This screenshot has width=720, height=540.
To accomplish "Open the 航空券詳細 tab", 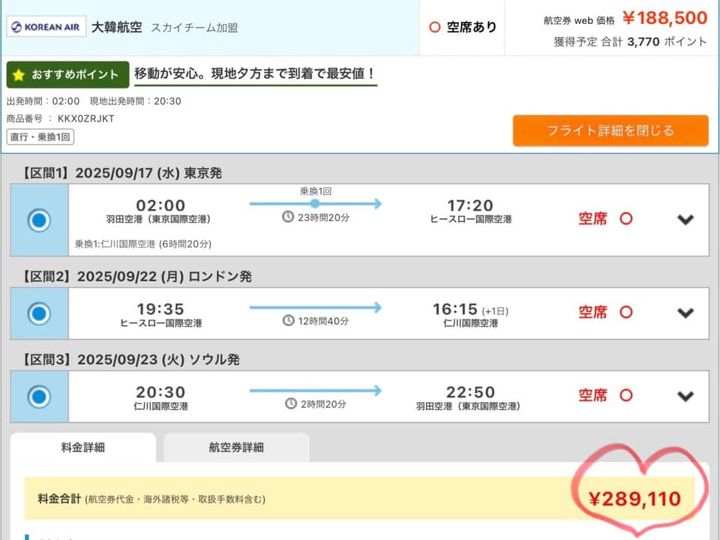I will click(236, 448).
